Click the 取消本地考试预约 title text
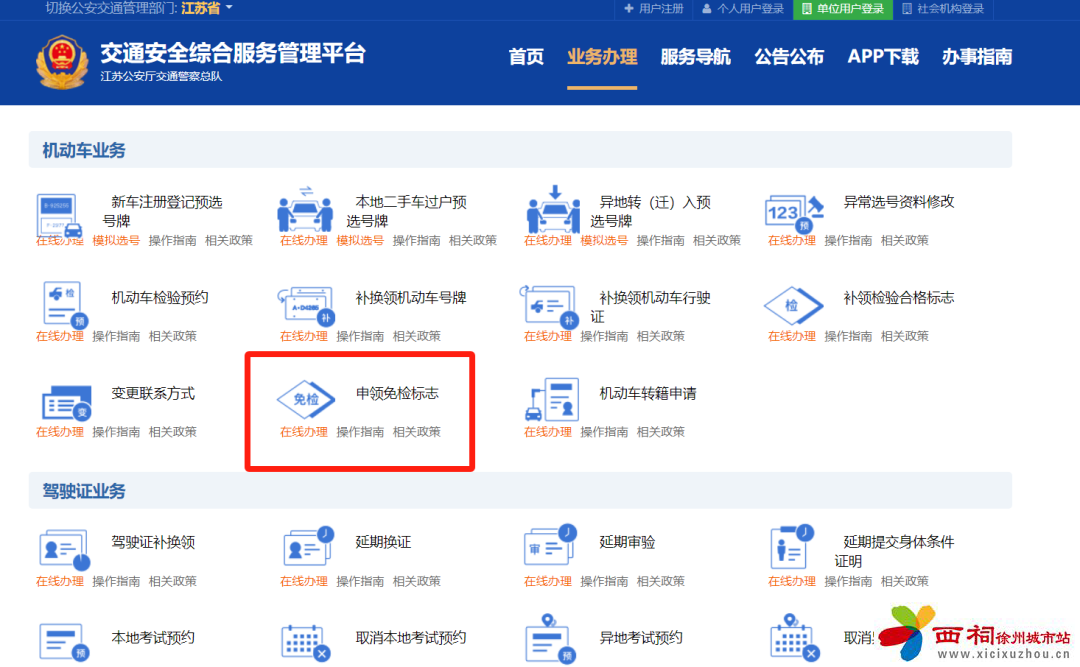The image size is (1080, 667). click(x=411, y=638)
